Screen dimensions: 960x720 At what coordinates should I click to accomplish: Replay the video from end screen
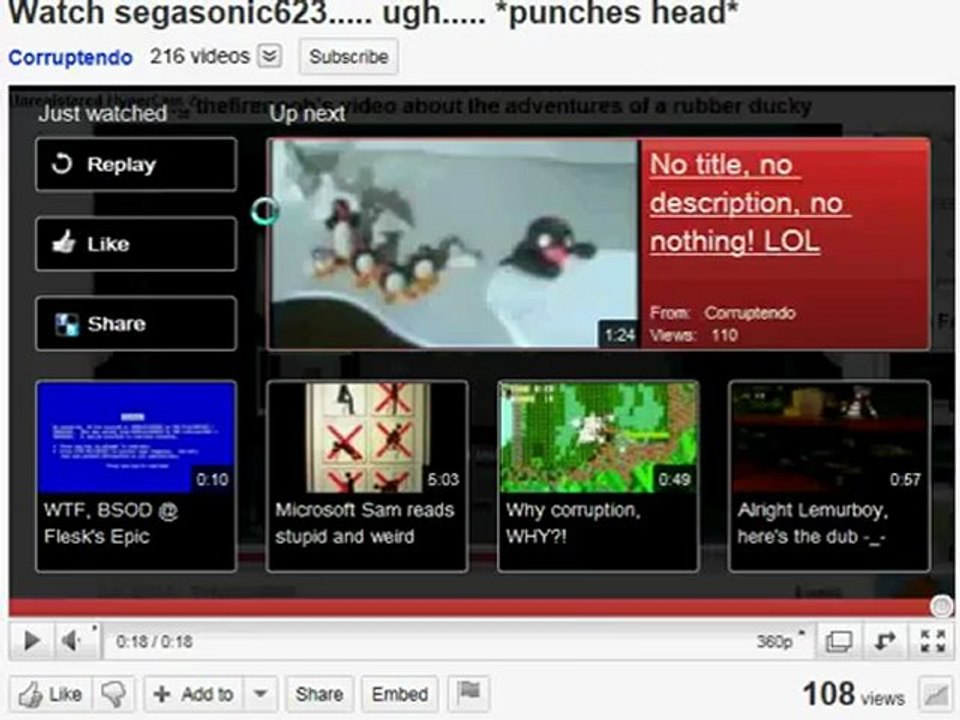(136, 164)
